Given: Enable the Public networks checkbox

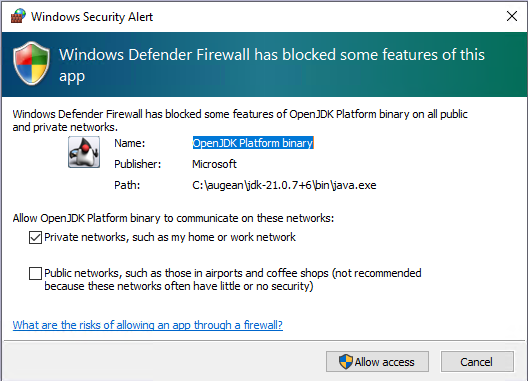Looking at the screenshot, I should [35, 274].
